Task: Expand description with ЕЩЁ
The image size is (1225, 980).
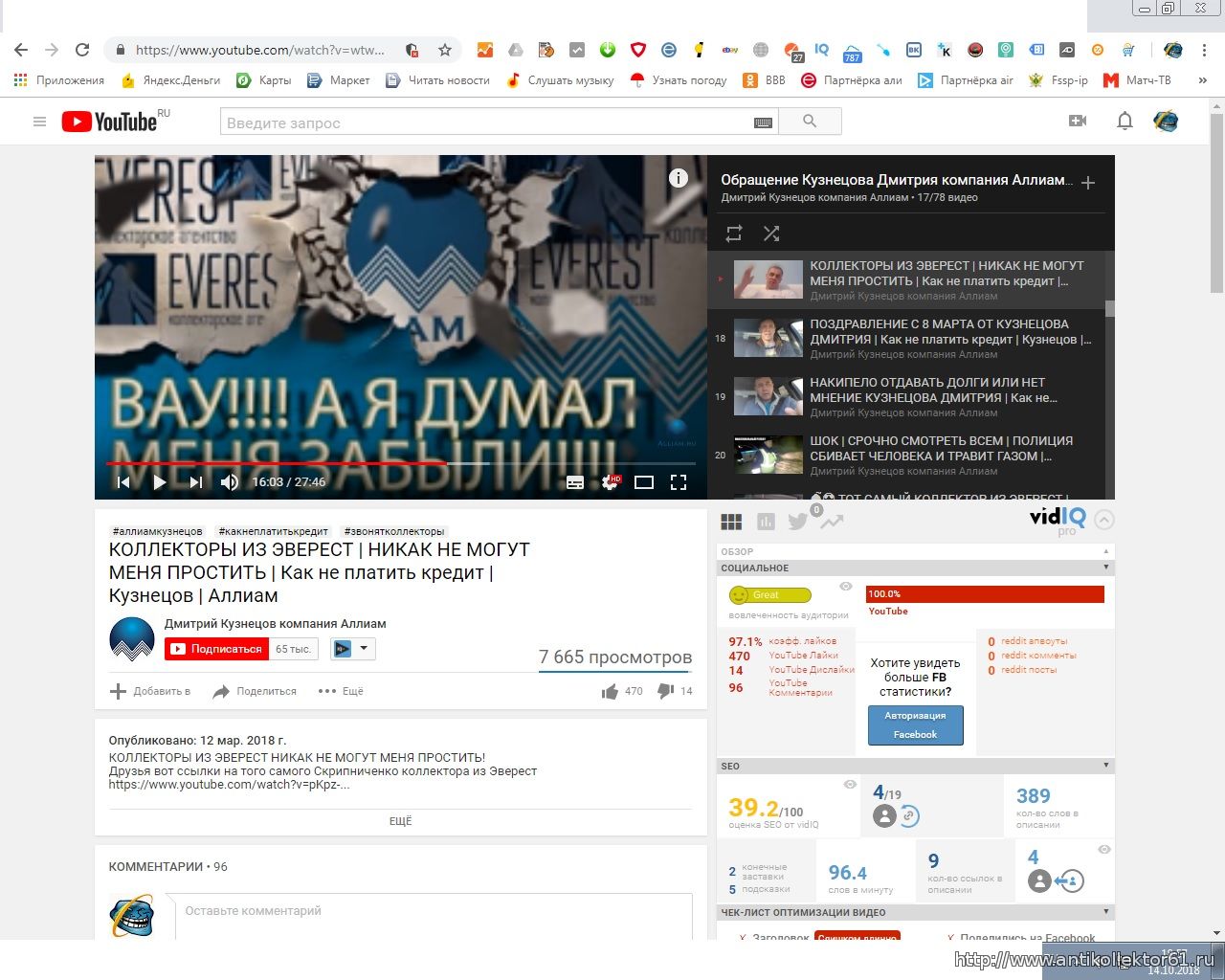Action: (400, 821)
